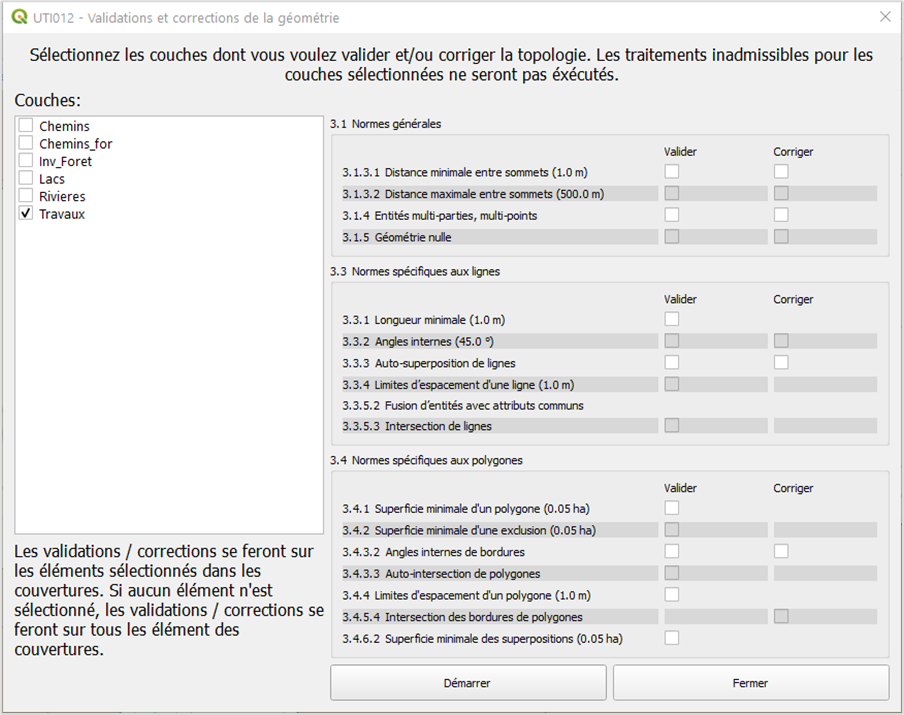The image size is (904, 715).
Task: Enable Valider for 3.3.3 Auto-superposition de lignes
Action: [x=672, y=362]
